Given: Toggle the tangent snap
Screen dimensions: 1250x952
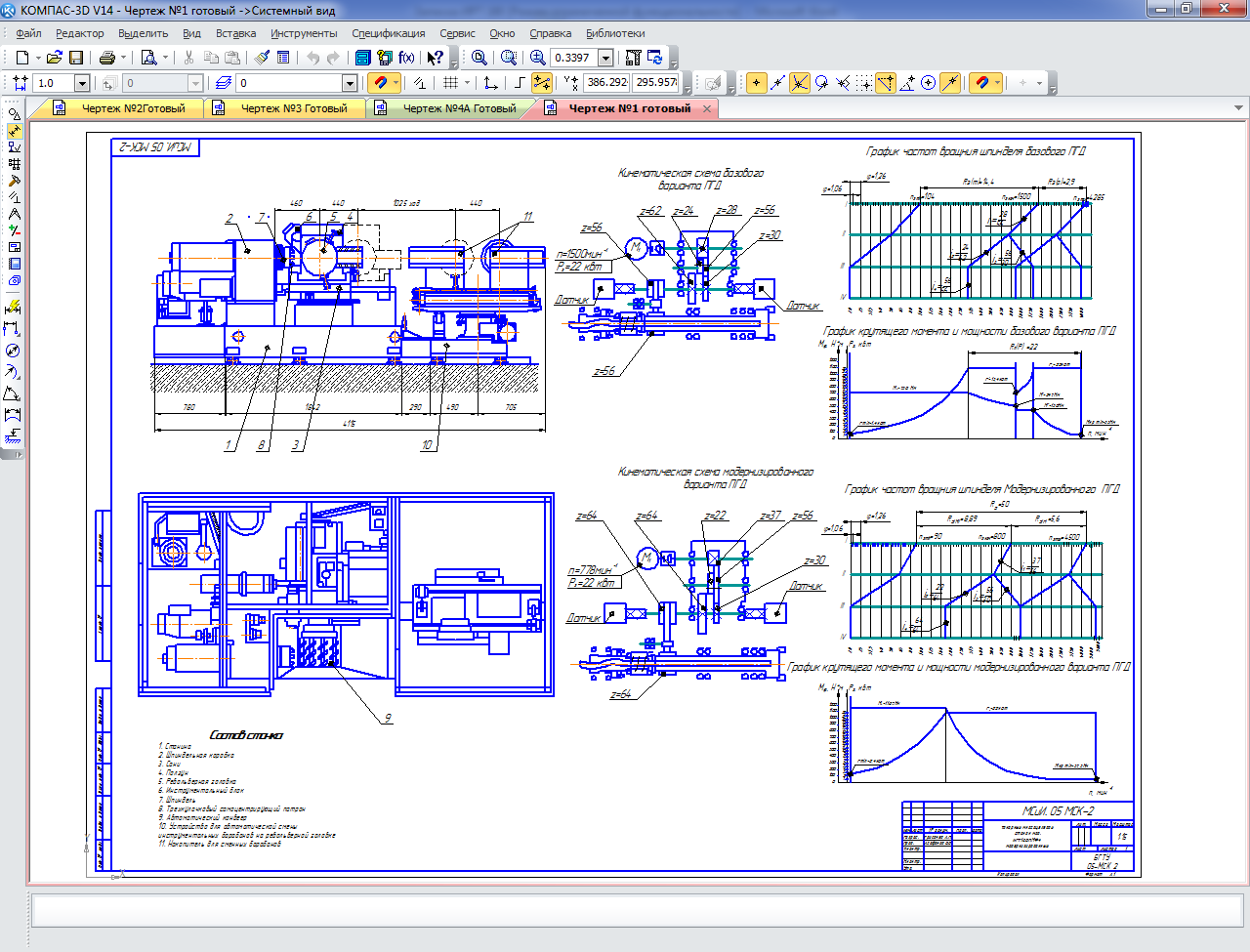Looking at the screenshot, I should point(821,83).
